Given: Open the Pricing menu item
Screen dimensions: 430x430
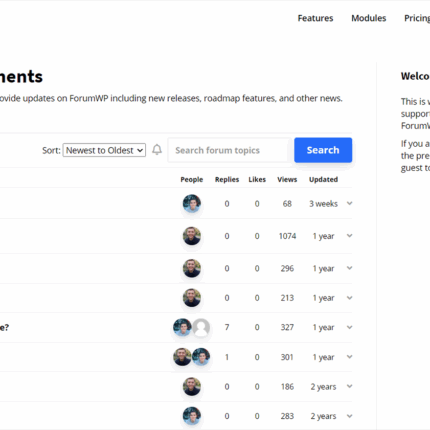Looking at the screenshot, I should [x=417, y=18].
